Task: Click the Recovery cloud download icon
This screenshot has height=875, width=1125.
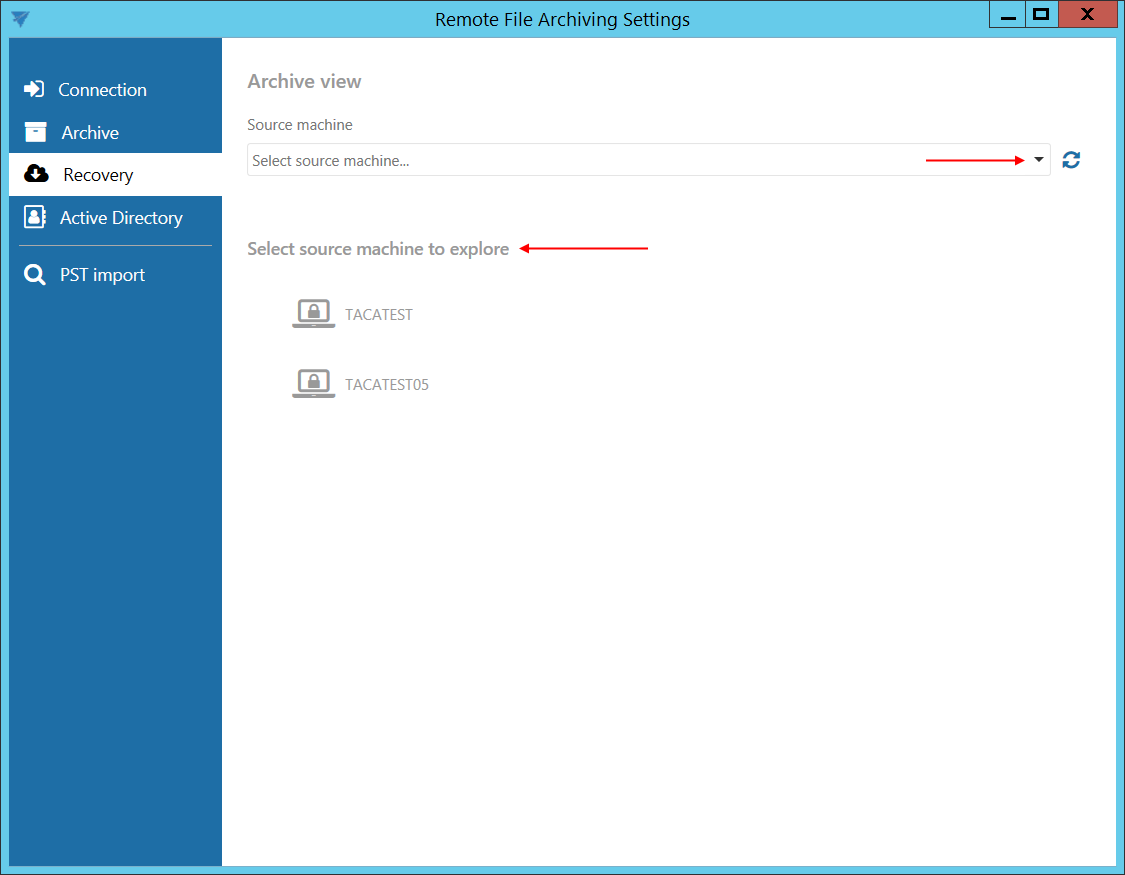Action: click(x=36, y=174)
